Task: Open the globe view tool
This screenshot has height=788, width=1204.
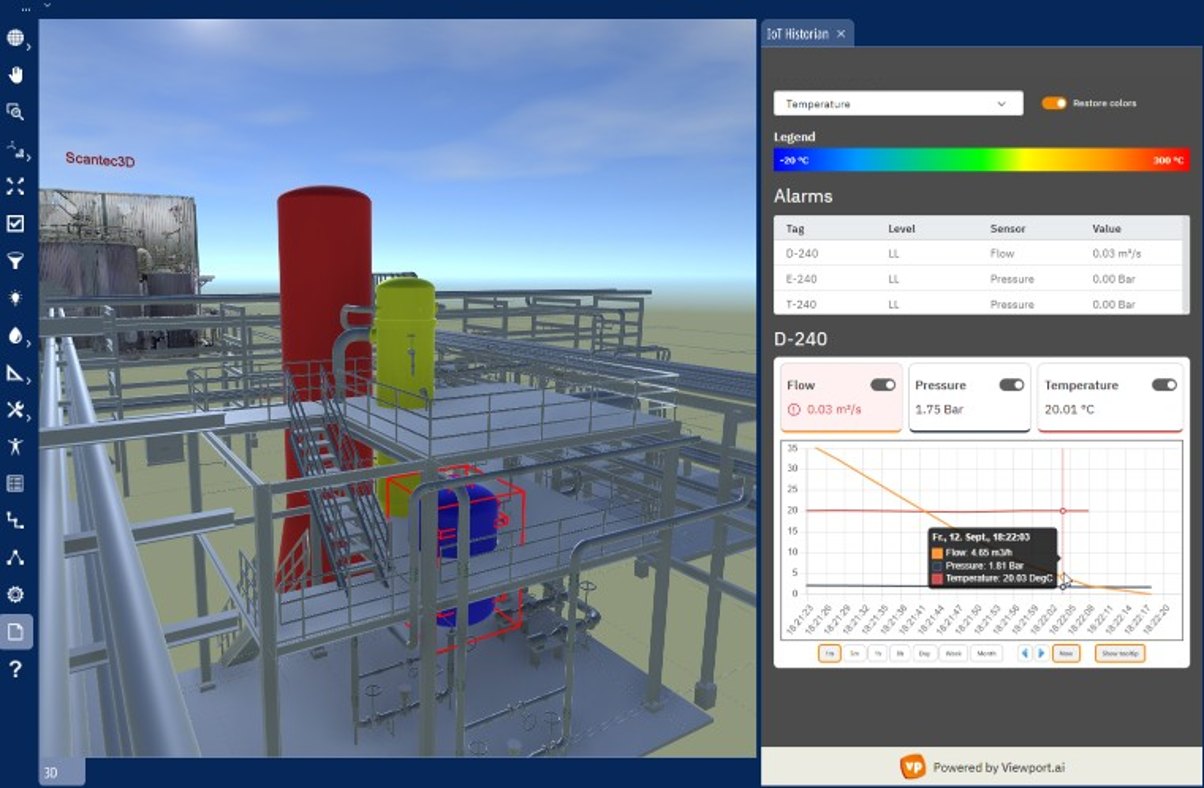Action: [x=15, y=38]
